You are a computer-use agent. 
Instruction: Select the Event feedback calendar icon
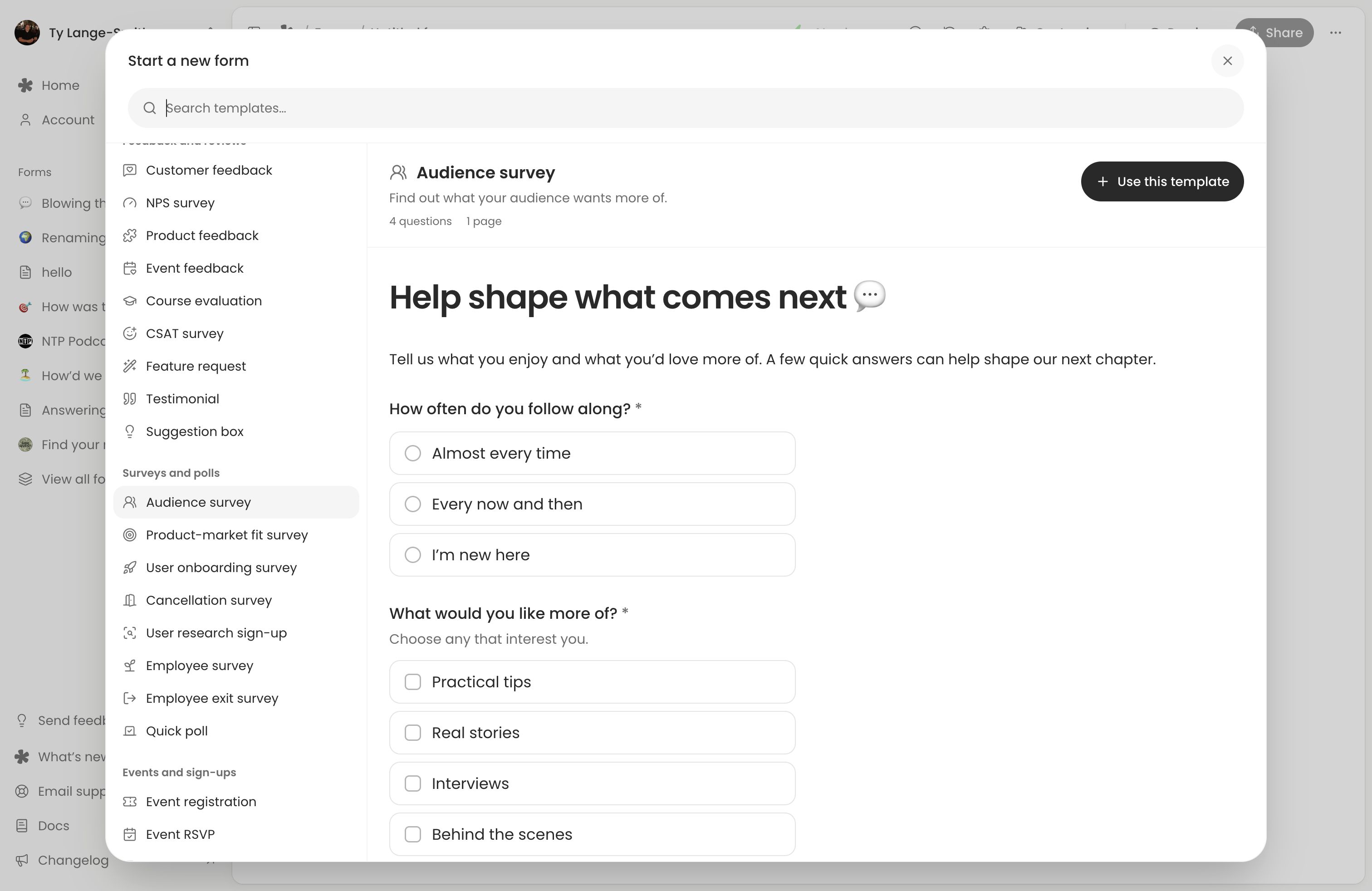pyautogui.click(x=130, y=269)
